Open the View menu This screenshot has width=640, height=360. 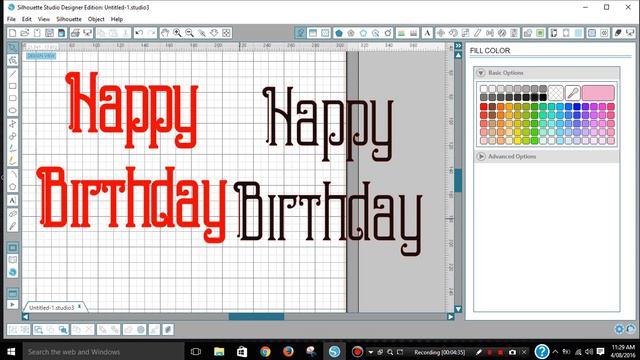(44, 19)
